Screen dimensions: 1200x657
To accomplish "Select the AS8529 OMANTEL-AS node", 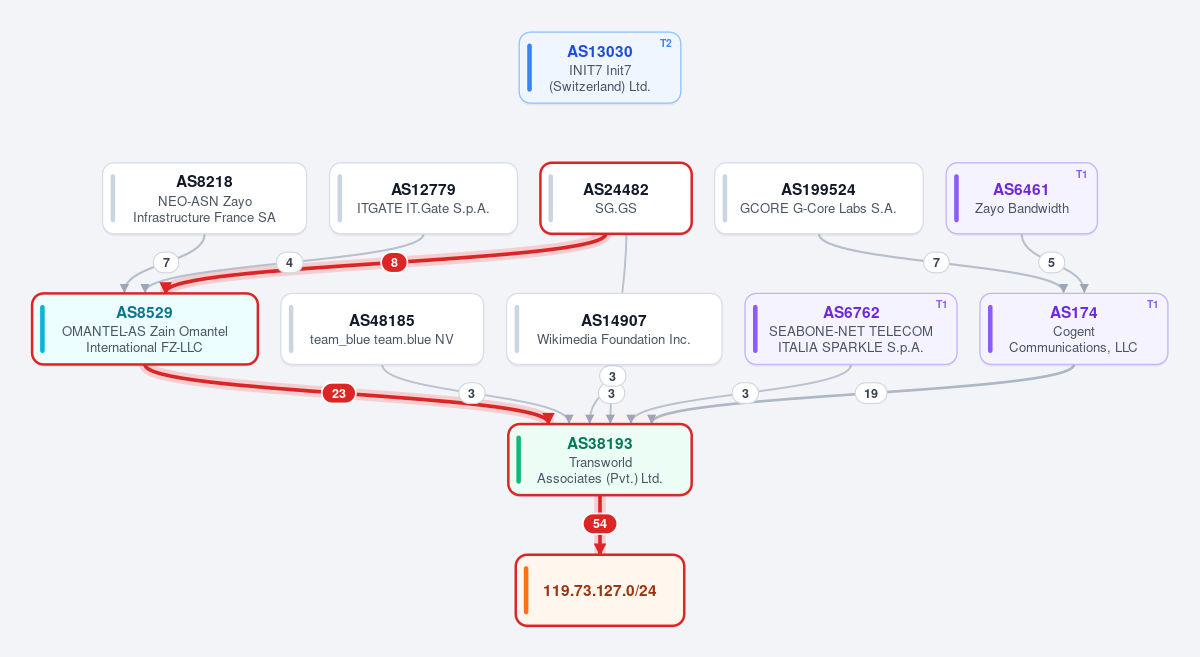I will click(x=145, y=329).
